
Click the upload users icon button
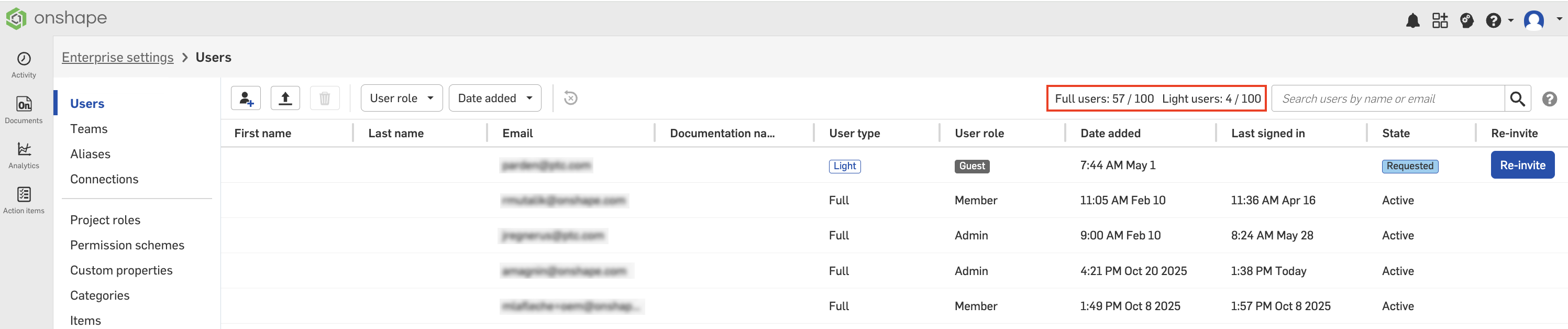pyautogui.click(x=285, y=98)
